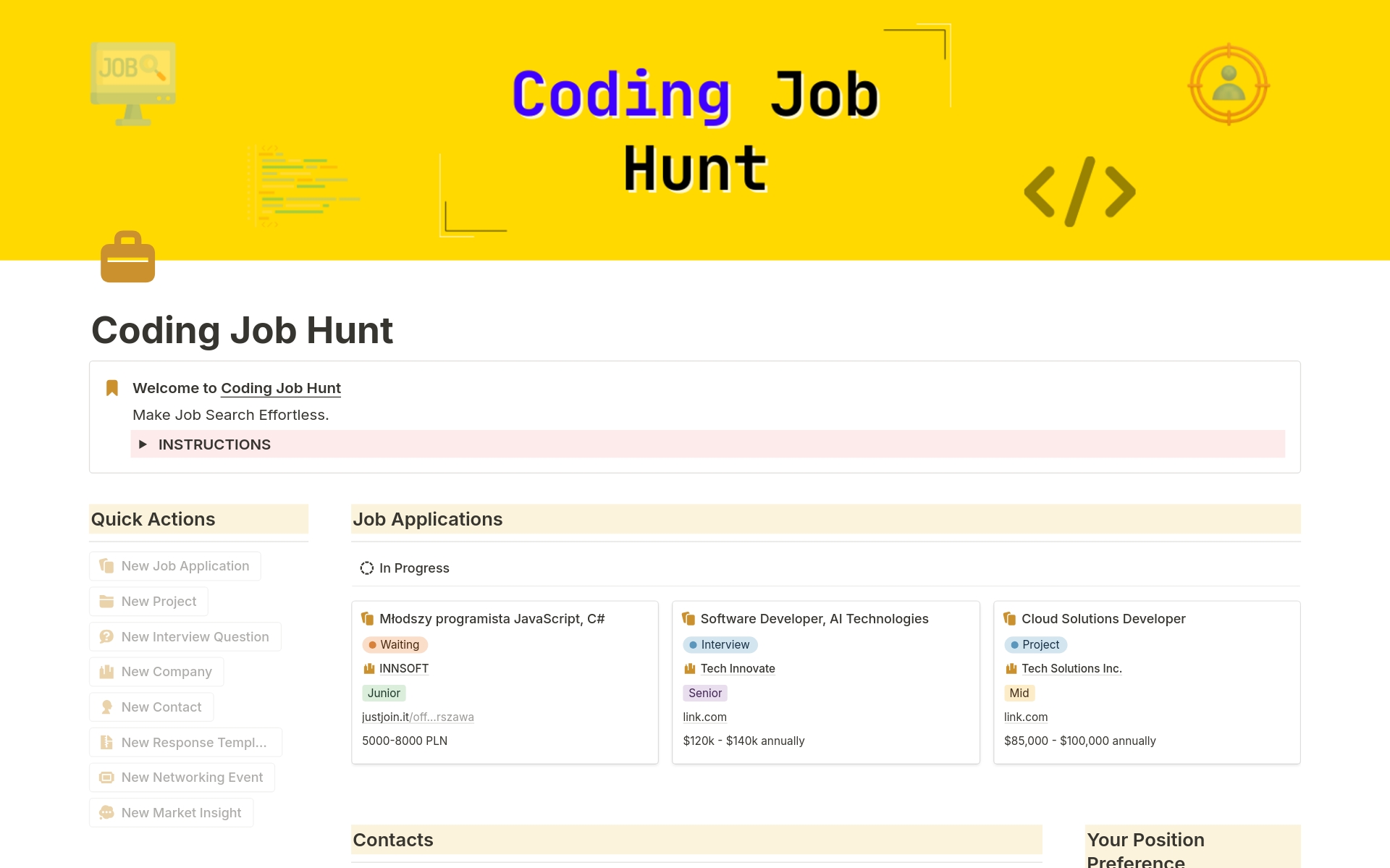Click the New Contact person icon
This screenshot has height=868, width=1390.
tap(106, 707)
